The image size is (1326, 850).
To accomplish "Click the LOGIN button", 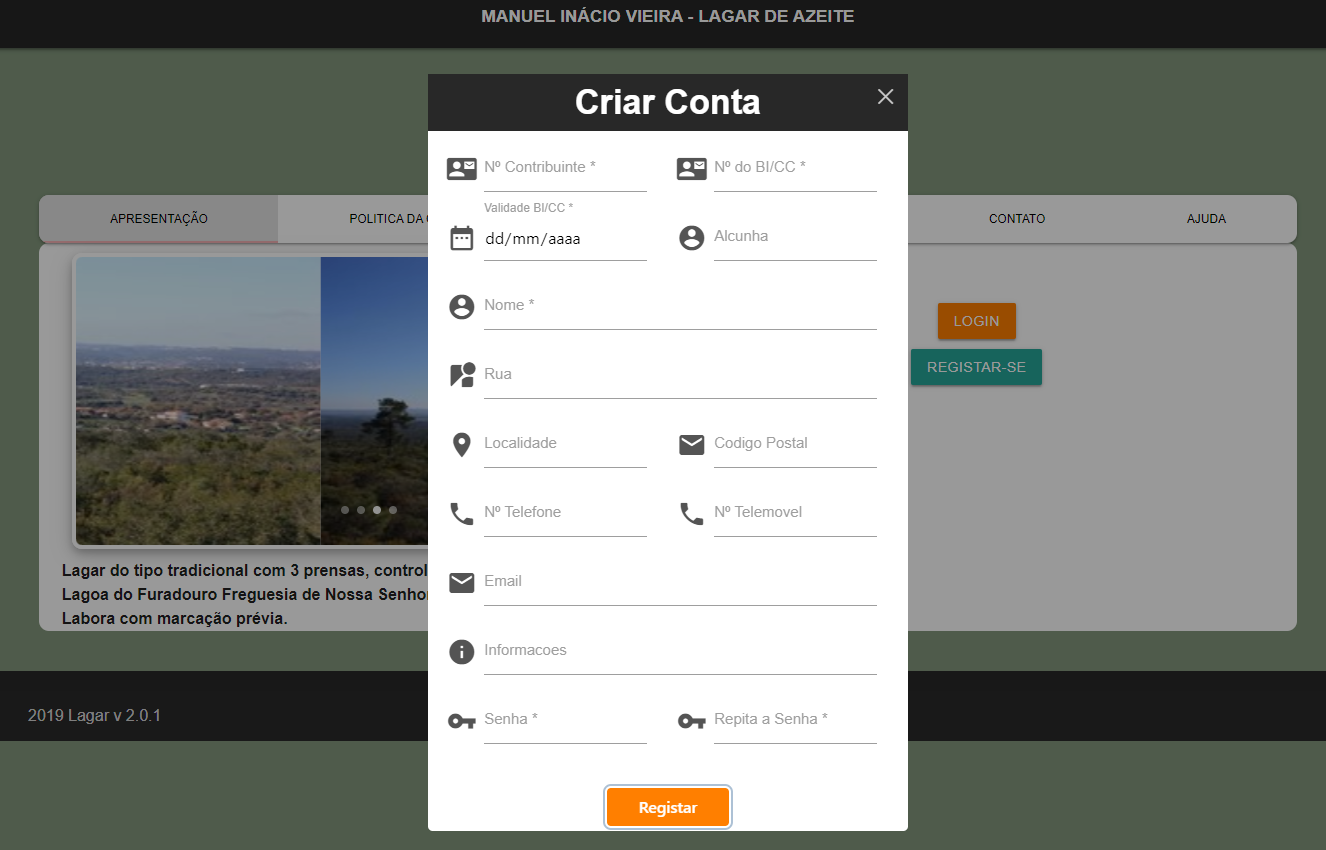I will click(976, 321).
